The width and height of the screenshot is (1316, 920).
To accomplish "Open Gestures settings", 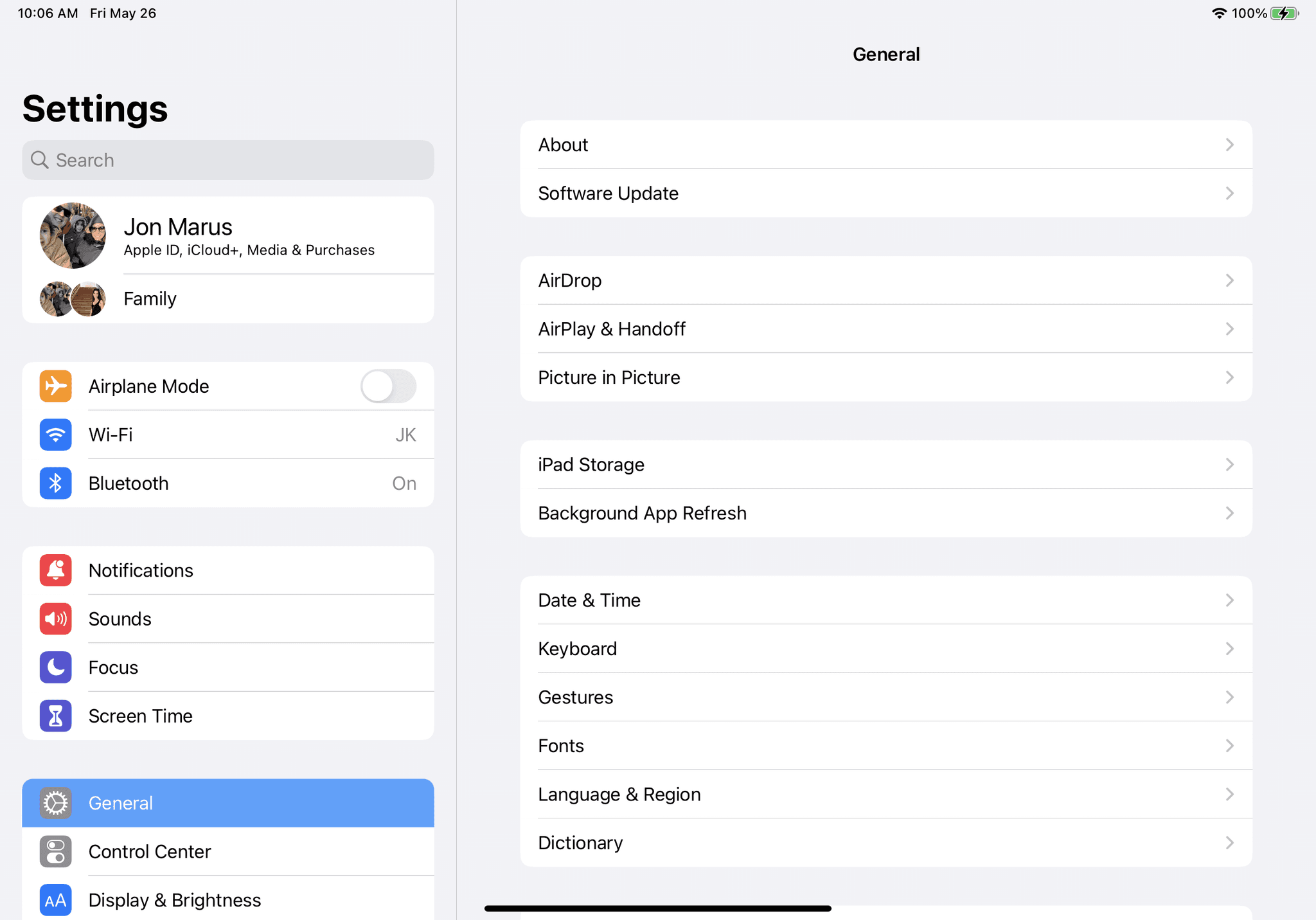I will click(886, 697).
